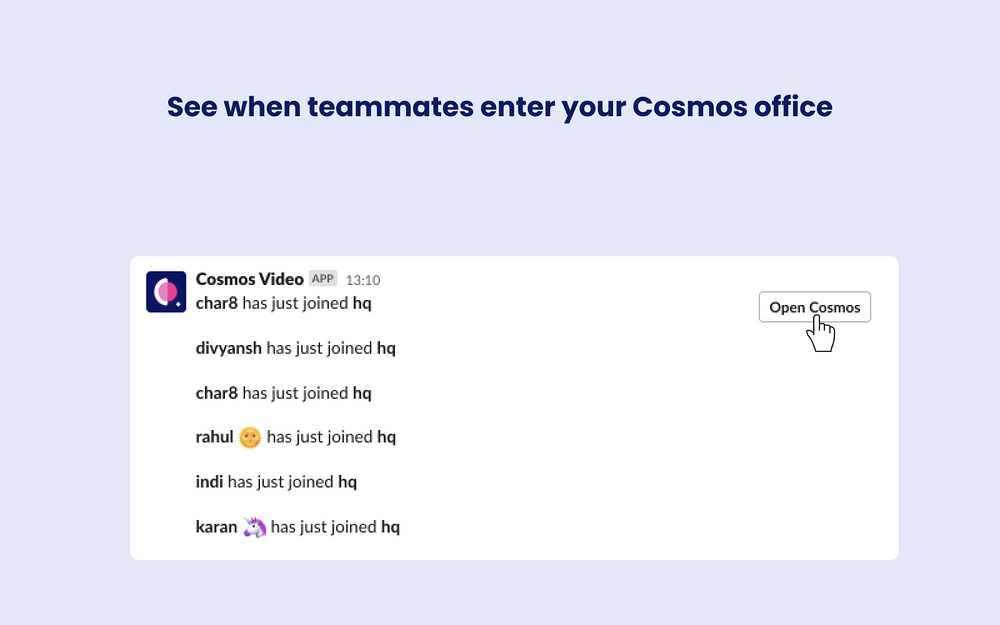Image resolution: width=1000 pixels, height=625 pixels.
Task: Open the indi username
Action: pyautogui.click(x=209, y=482)
